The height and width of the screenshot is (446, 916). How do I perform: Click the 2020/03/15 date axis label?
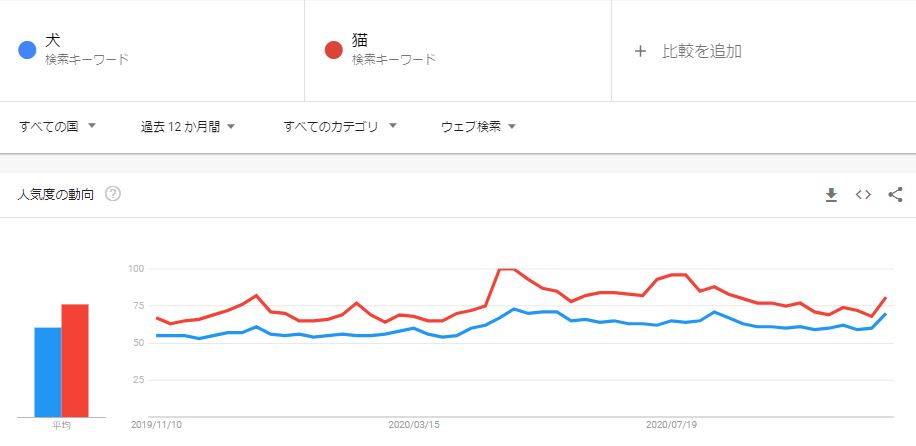click(414, 425)
